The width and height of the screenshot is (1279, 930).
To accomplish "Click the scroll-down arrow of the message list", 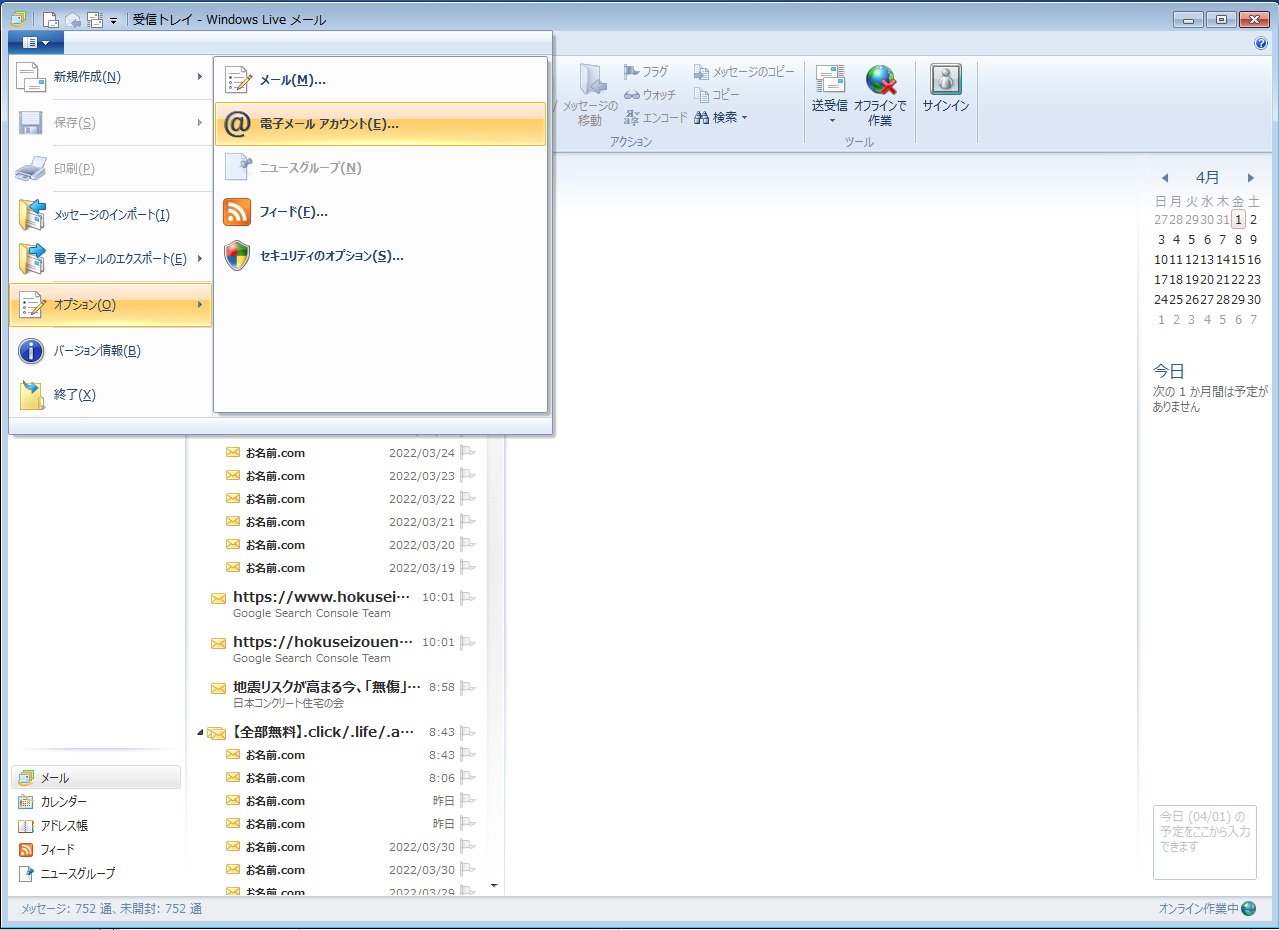I will 494,885.
